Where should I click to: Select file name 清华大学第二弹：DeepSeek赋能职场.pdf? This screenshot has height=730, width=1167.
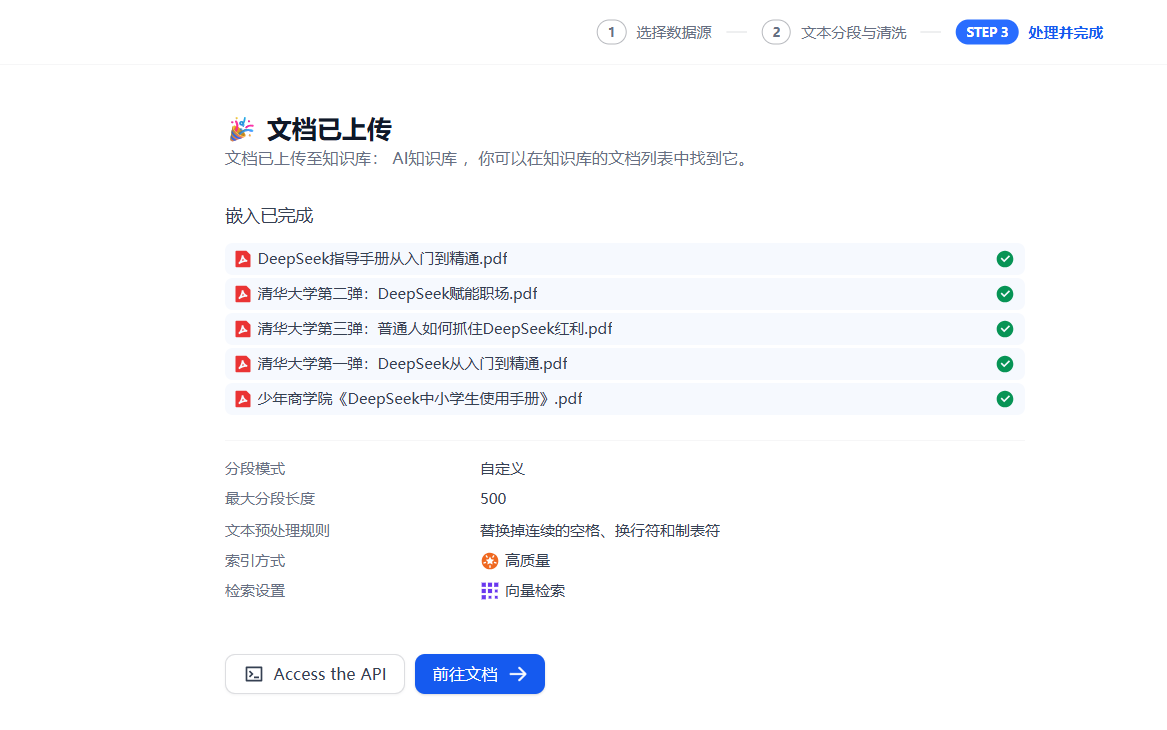pos(397,294)
